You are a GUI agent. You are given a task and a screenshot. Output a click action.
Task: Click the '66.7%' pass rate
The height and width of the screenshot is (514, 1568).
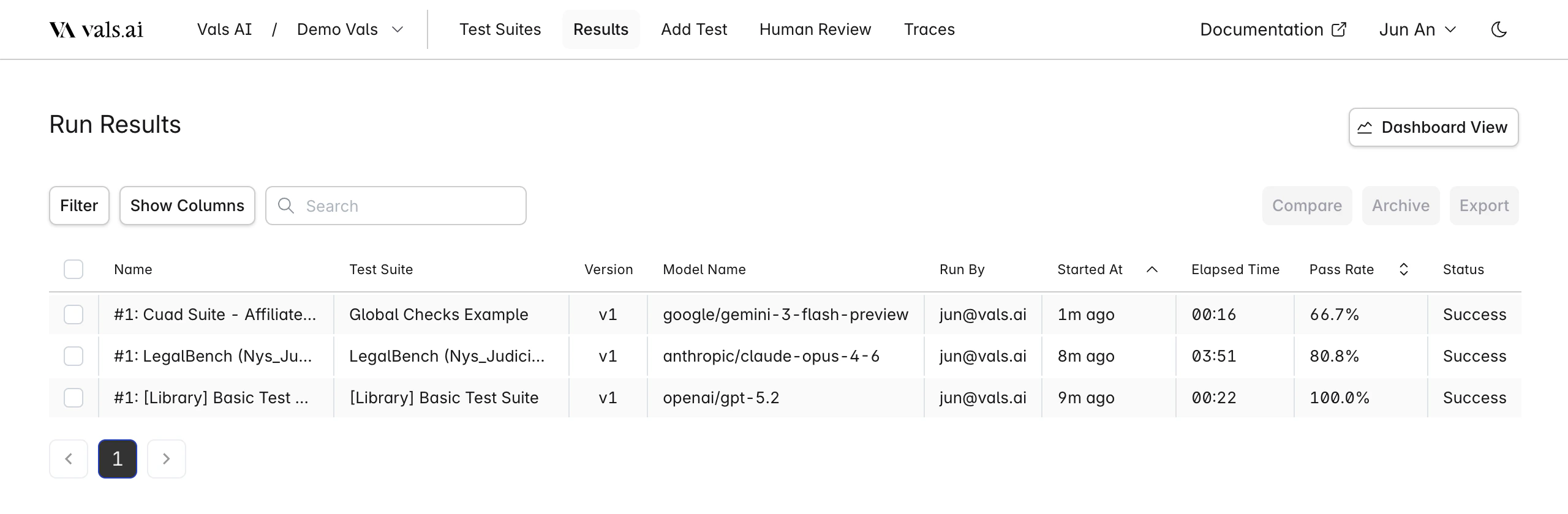coord(1334,315)
